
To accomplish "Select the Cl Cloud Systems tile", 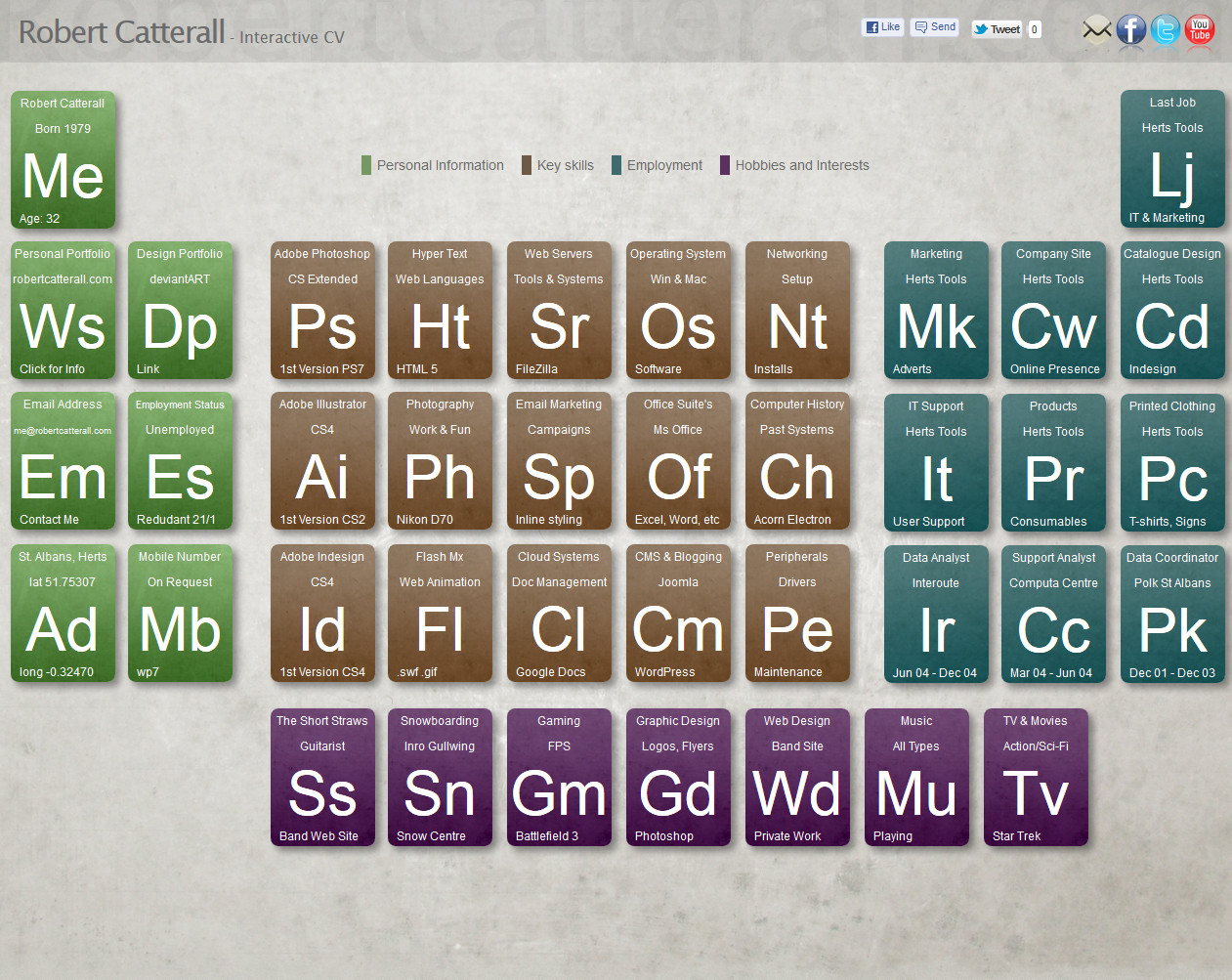I will pyautogui.click(x=559, y=614).
